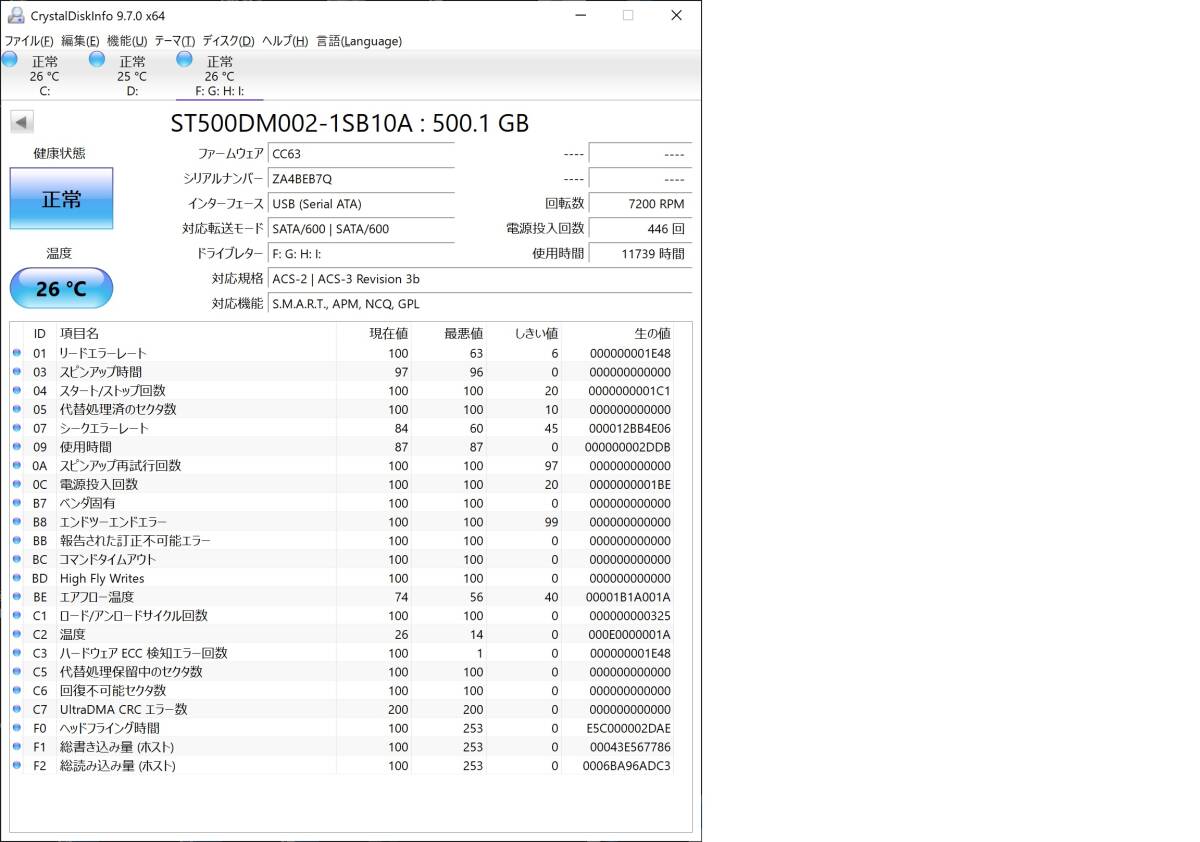Click the serial number field ZA4BEB7Q
This screenshot has height=842, width=1200.
[x=361, y=179]
